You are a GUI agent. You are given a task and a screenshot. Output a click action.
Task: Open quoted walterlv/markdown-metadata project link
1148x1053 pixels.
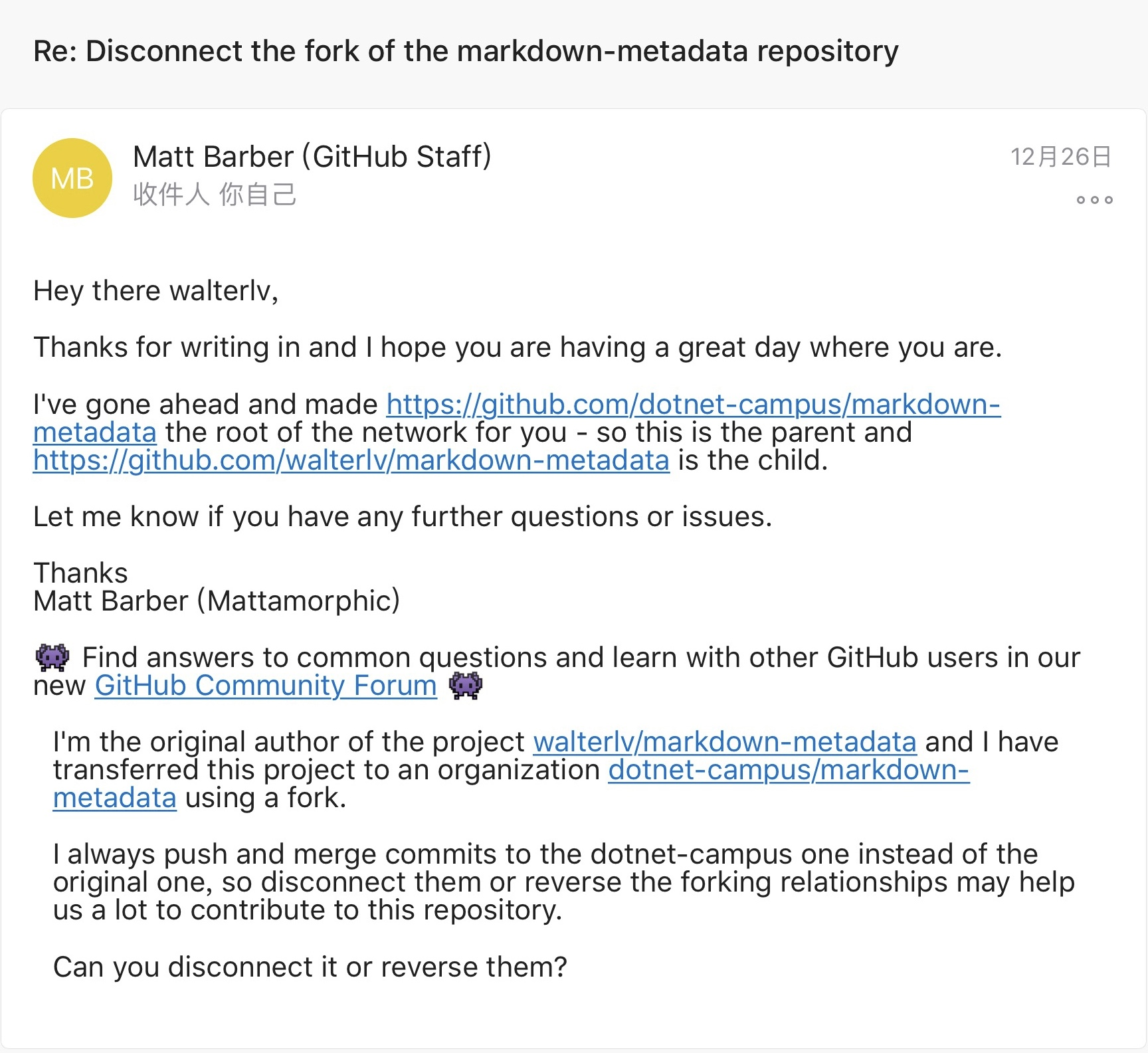[725, 742]
